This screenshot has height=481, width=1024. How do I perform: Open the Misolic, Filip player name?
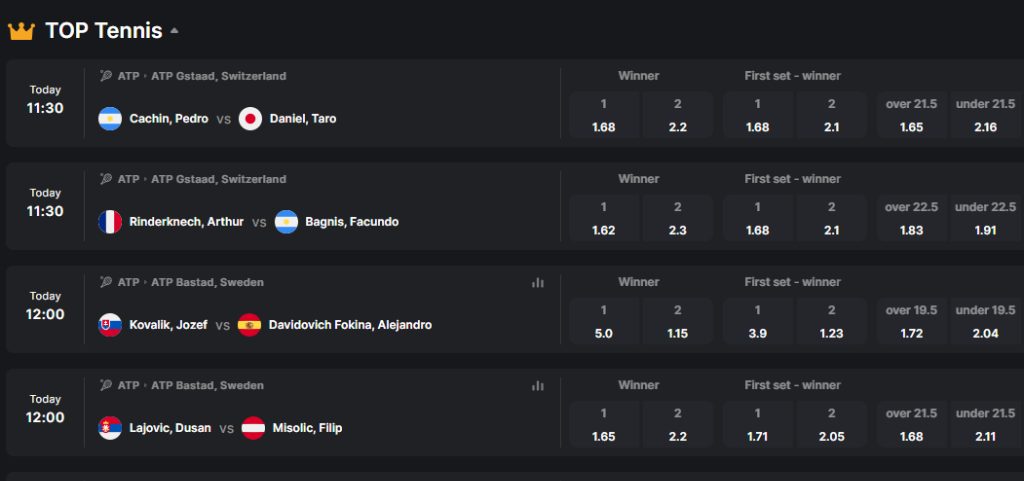pyautogui.click(x=307, y=428)
